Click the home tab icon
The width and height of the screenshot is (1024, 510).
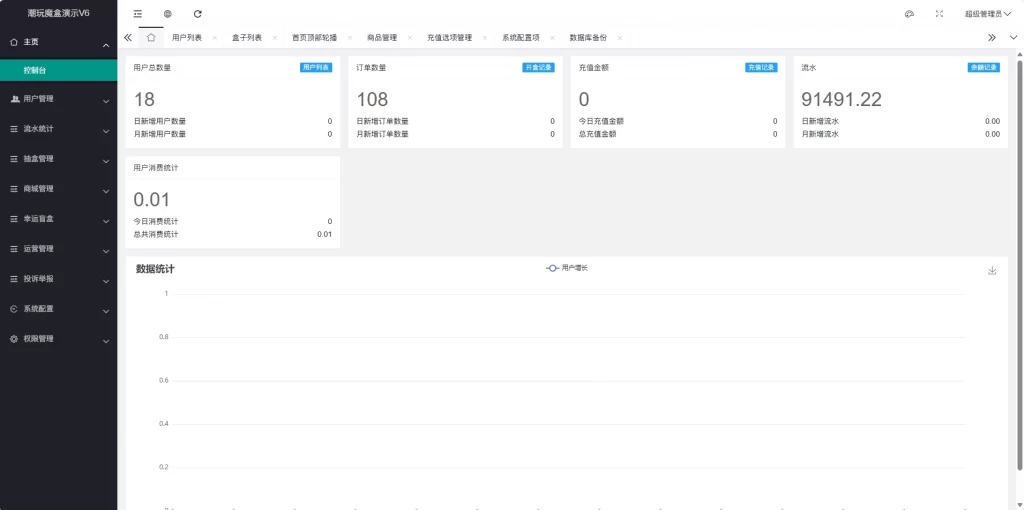point(150,37)
